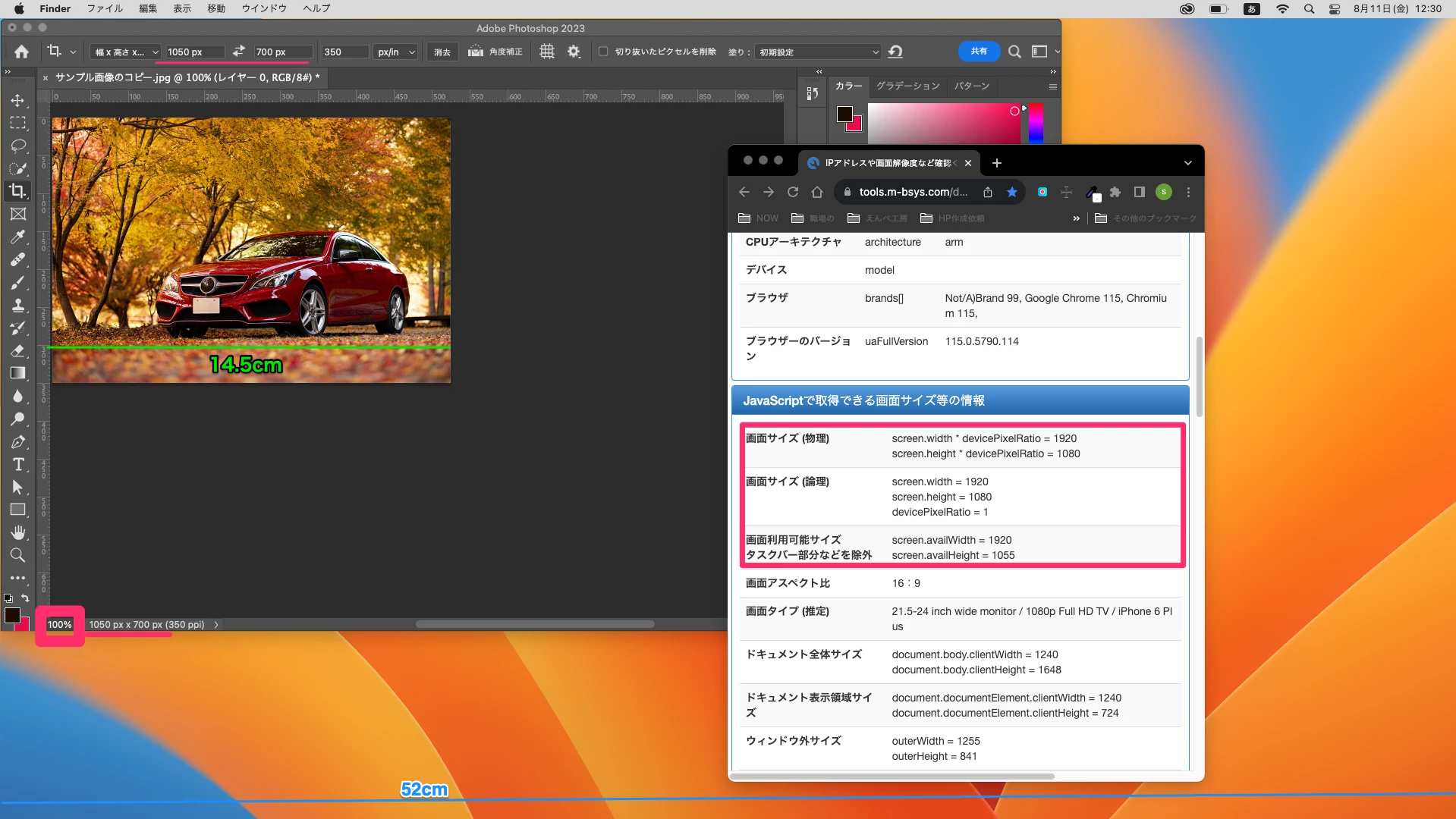Open Finder ファイル menu

click(x=105, y=8)
